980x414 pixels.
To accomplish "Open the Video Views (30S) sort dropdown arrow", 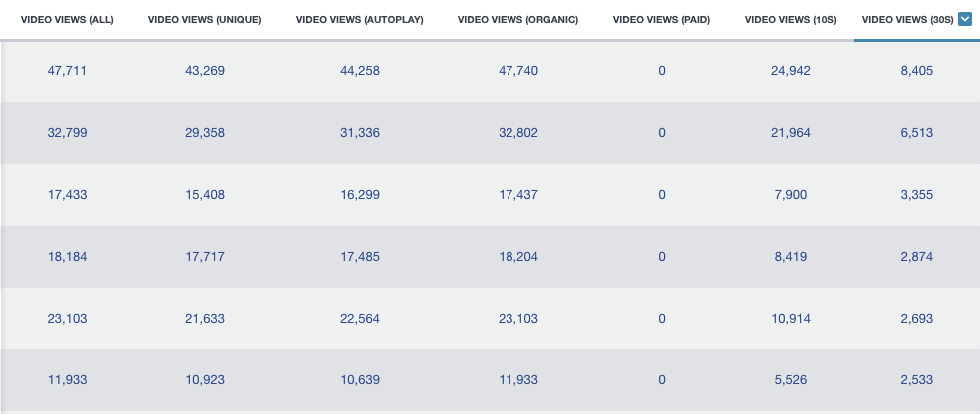I will coord(964,19).
